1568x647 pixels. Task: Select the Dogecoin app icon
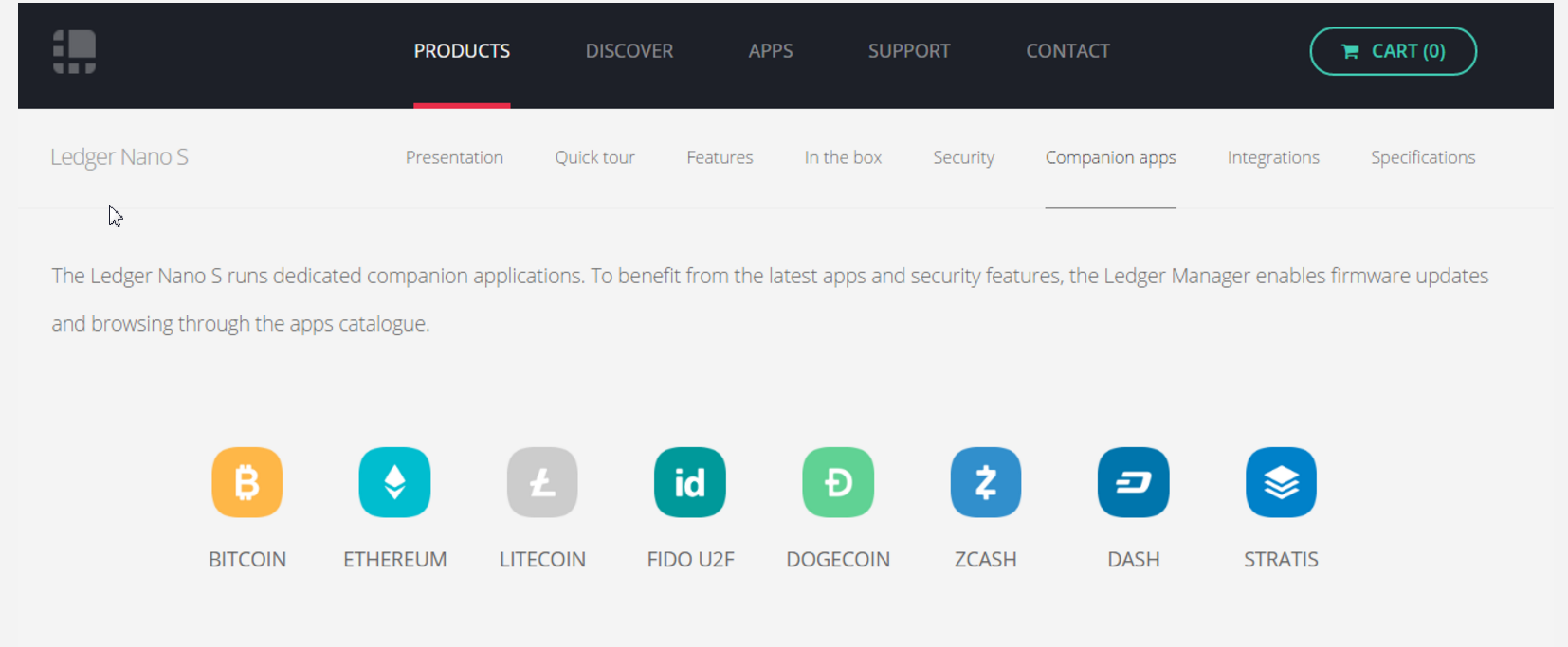[x=838, y=482]
